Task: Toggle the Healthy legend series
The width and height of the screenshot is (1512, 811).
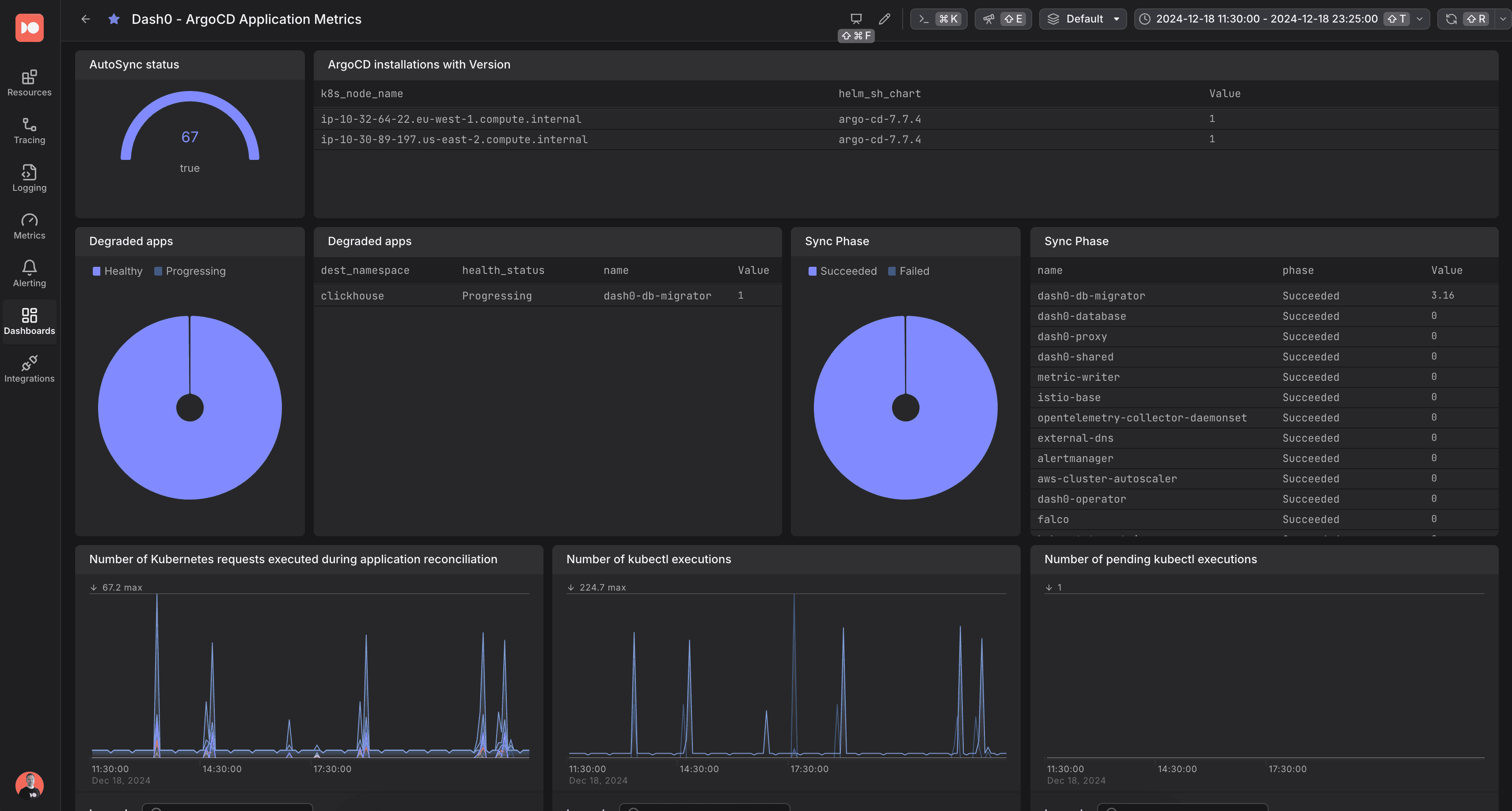Action: tap(118, 270)
